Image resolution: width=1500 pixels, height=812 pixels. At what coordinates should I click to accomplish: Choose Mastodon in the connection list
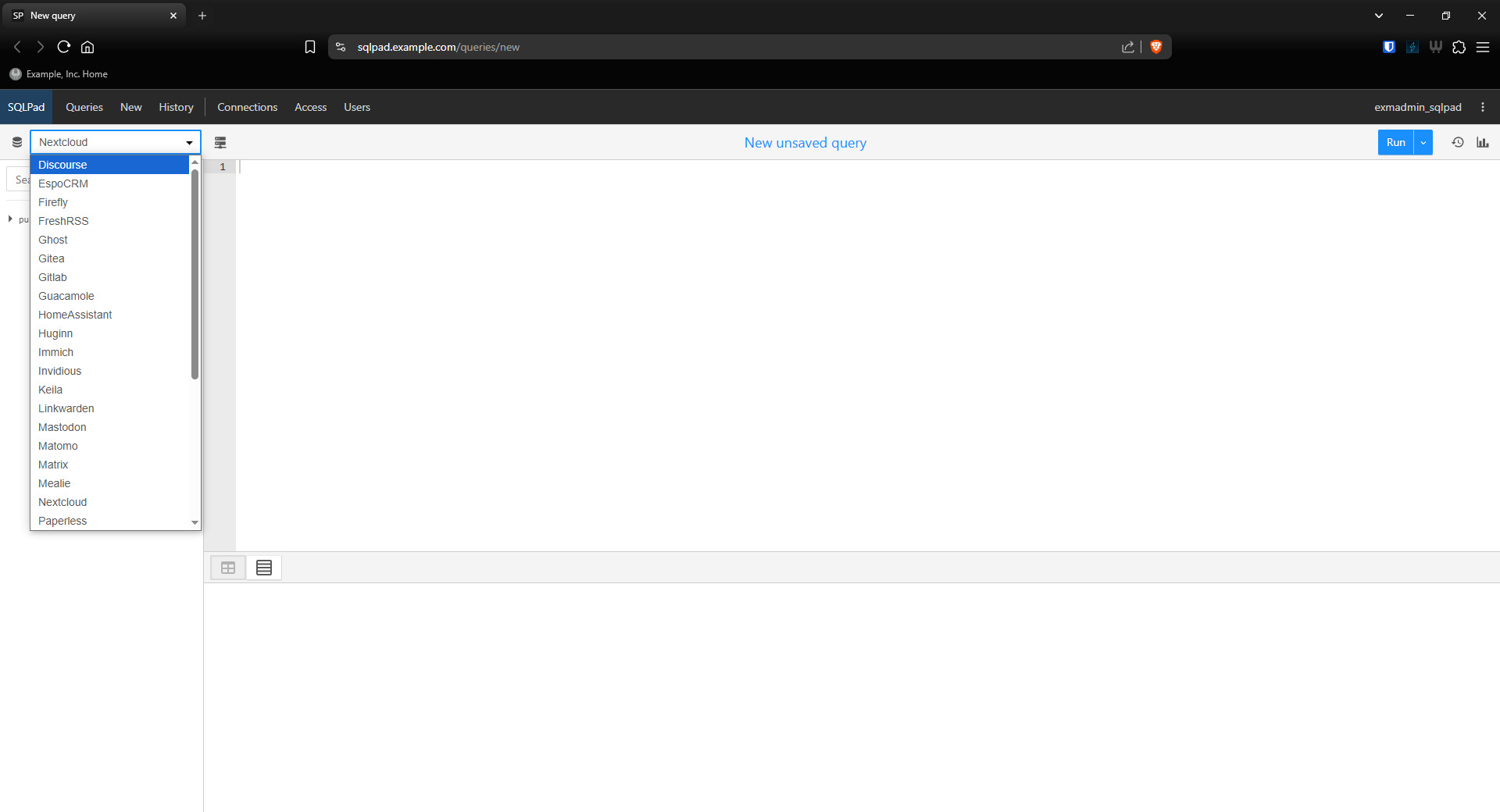coord(62,427)
